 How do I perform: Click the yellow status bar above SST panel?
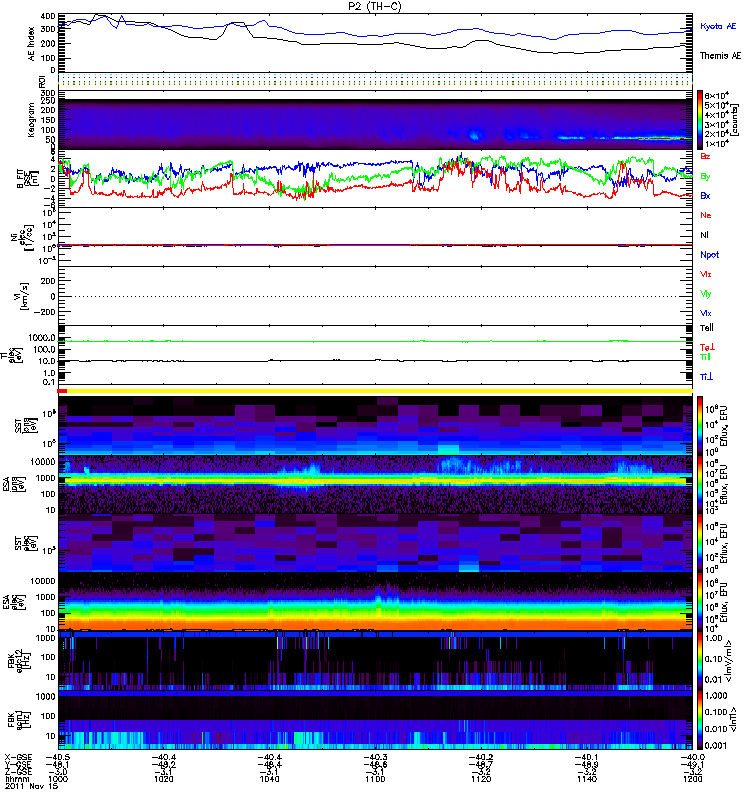(x=380, y=391)
